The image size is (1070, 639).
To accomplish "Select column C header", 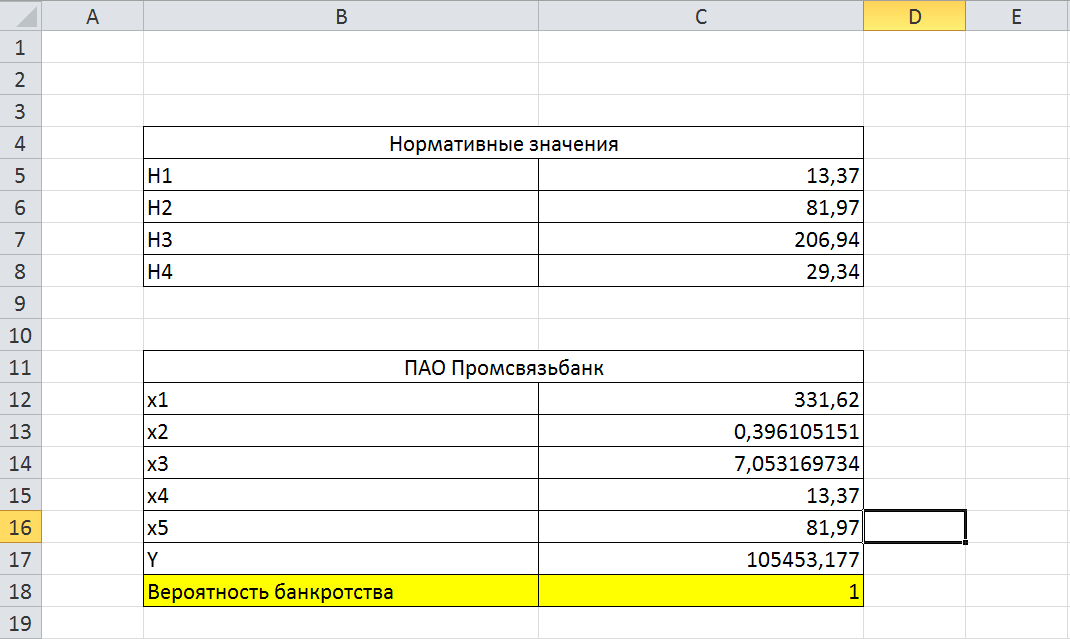I will (701, 16).
